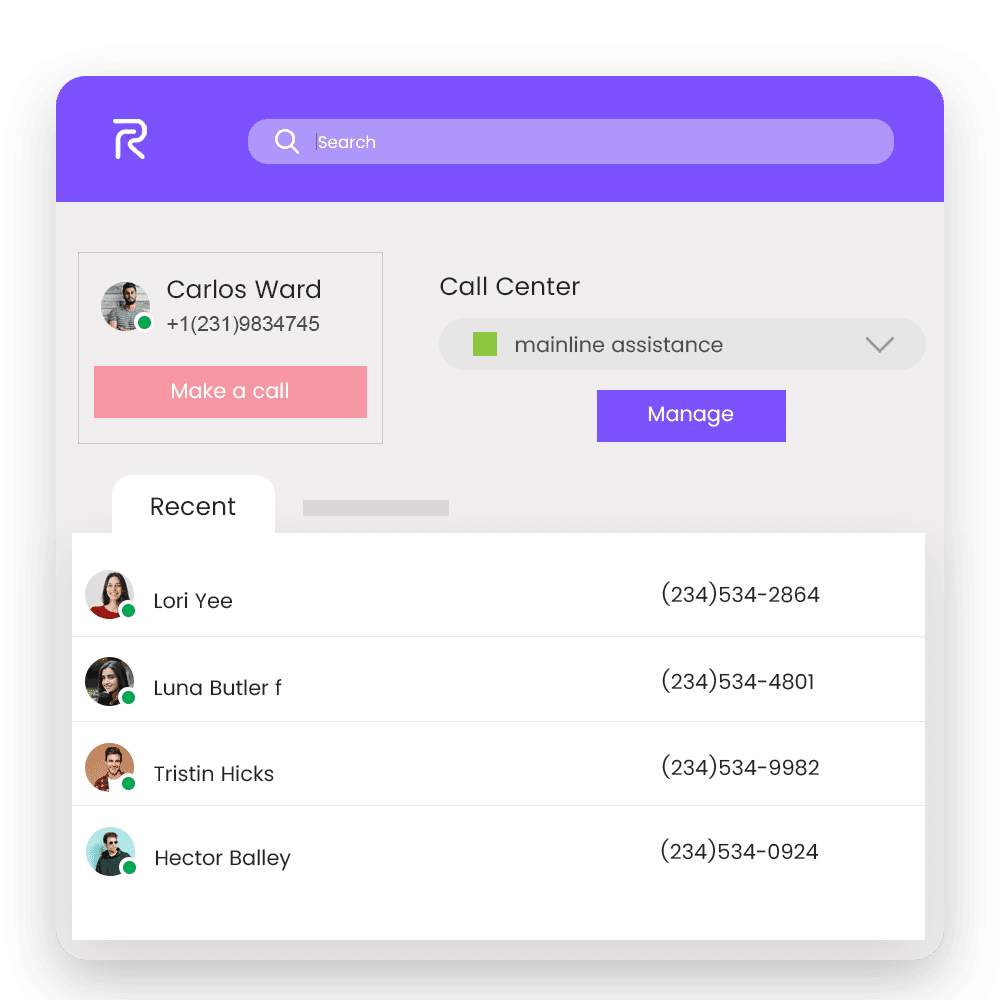Open Carlos Ward's profile avatar
This screenshot has width=1000, height=1000.
point(126,306)
